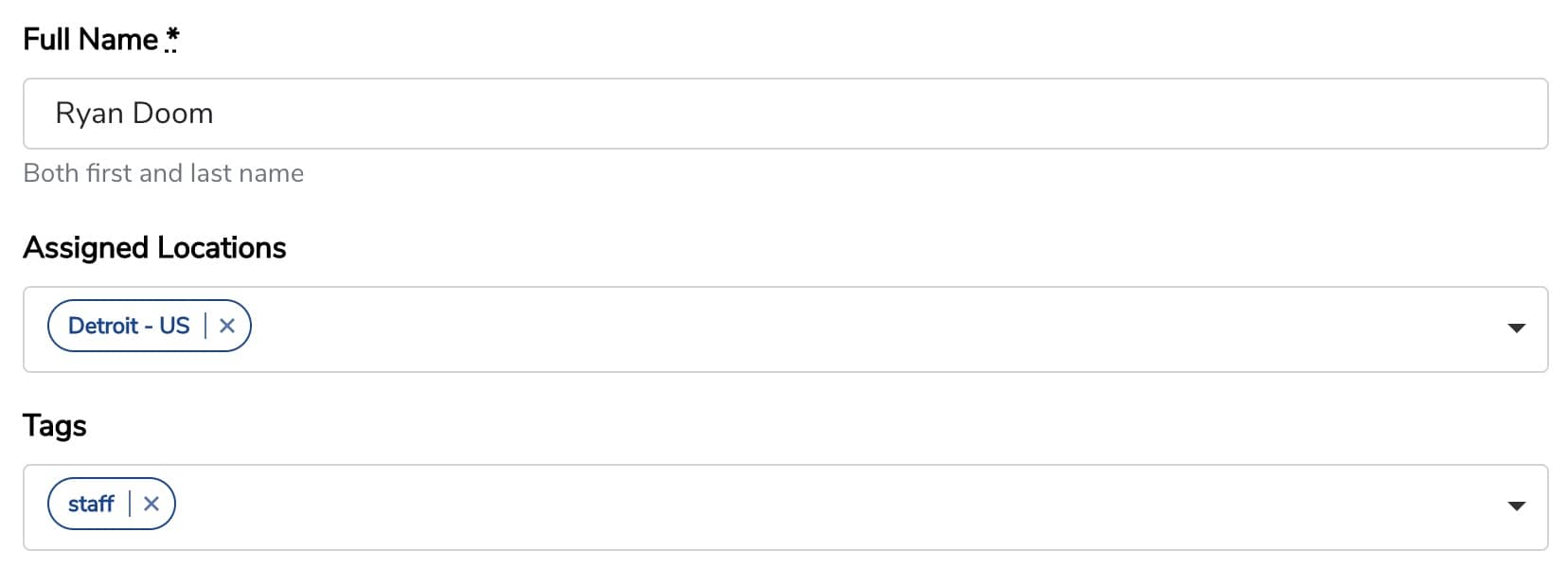
Task: Click the required asterisk next to Full Name
Action: click(171, 39)
